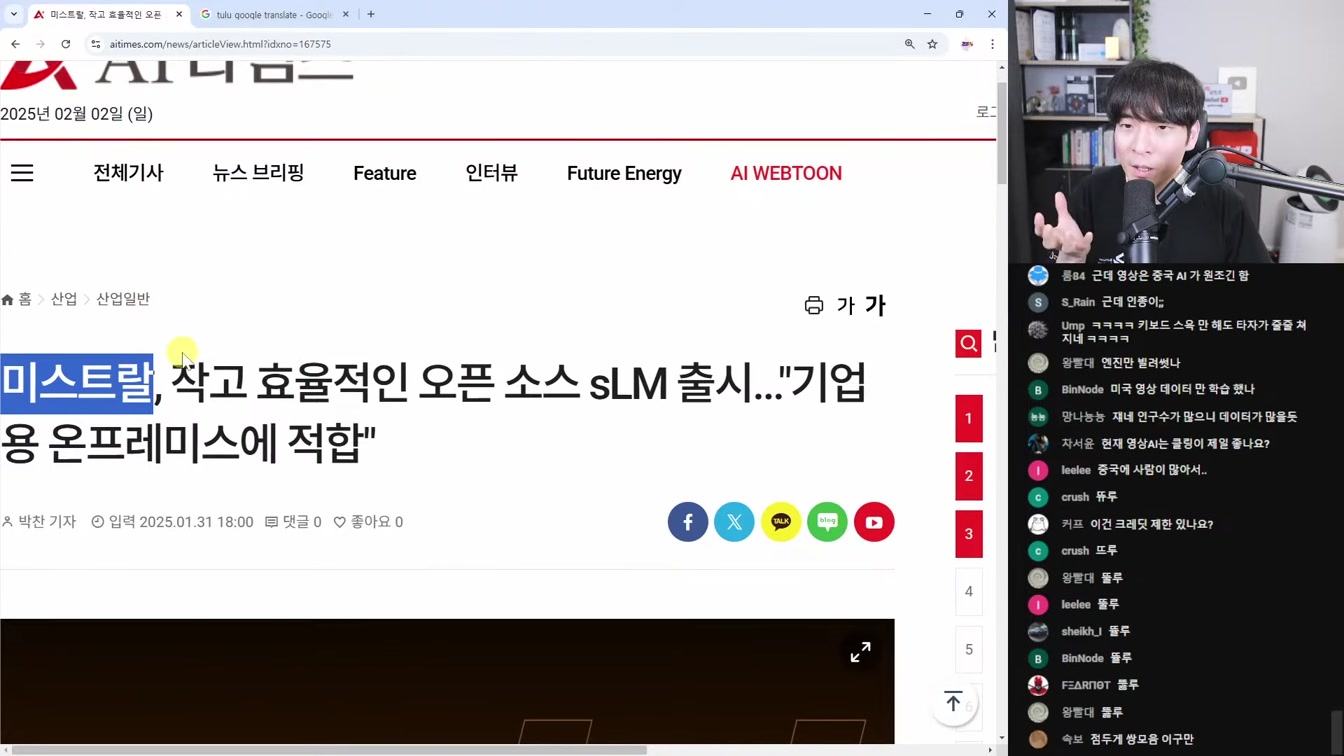Expand the article image fullscreen

click(860, 652)
